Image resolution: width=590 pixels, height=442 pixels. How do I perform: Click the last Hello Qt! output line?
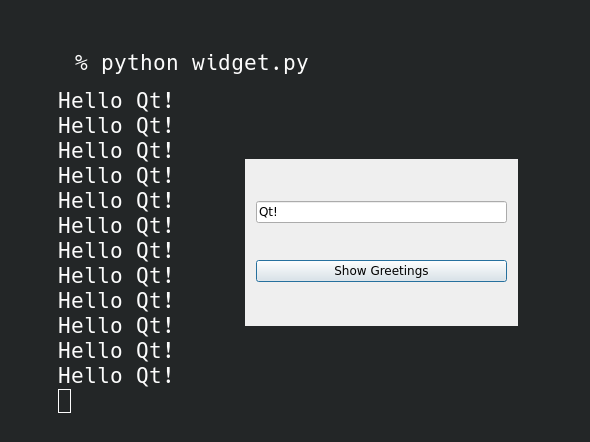pyautogui.click(x=115, y=375)
